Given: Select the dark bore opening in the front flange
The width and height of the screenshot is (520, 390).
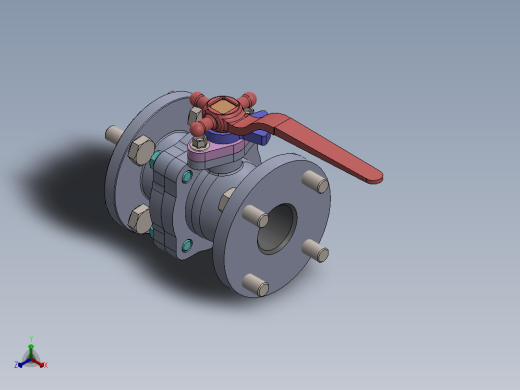Looking at the screenshot, I should [x=277, y=228].
